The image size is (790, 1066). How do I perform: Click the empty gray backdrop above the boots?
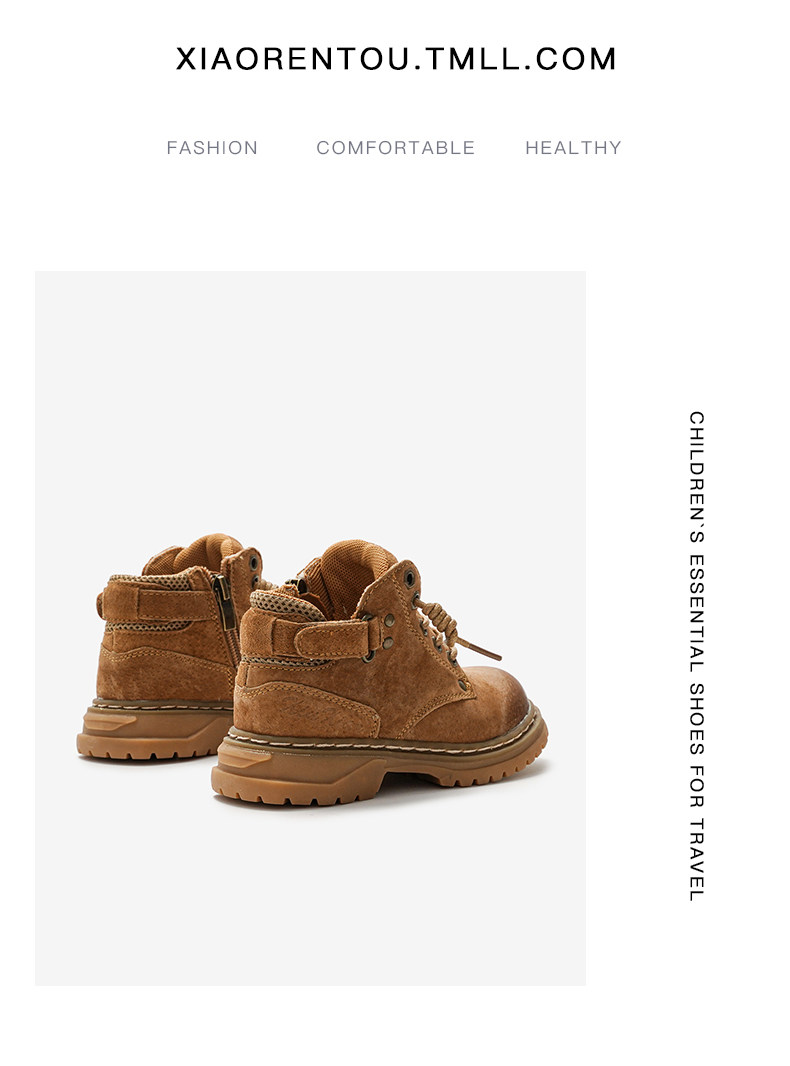click(x=310, y=394)
